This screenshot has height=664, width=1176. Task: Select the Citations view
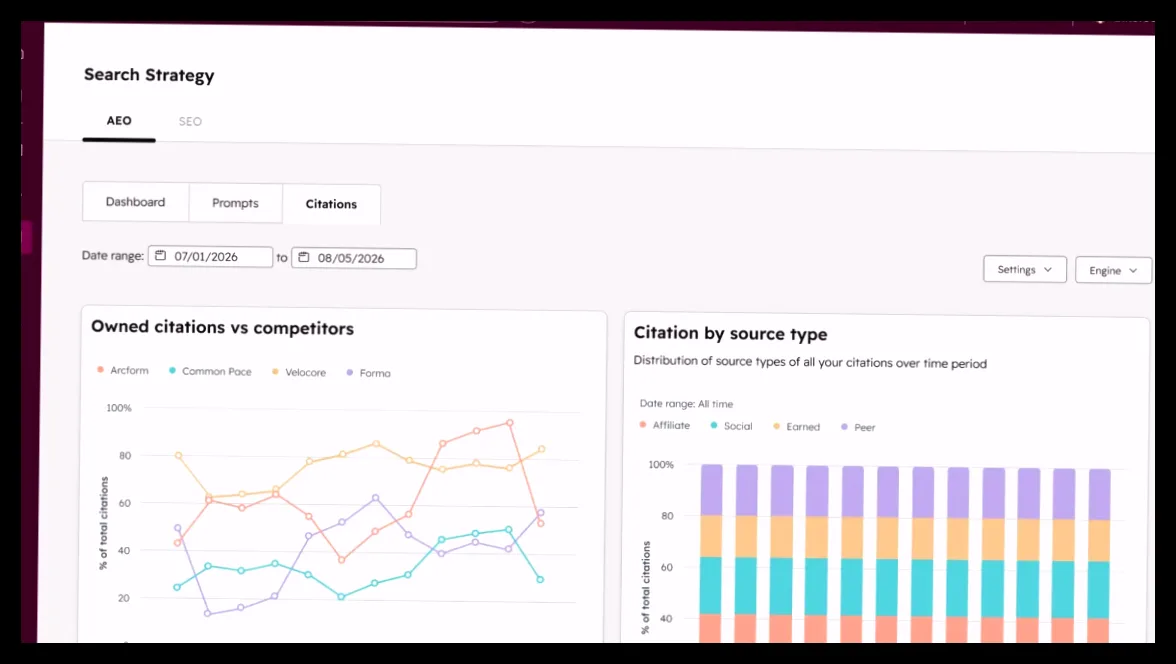tap(332, 204)
